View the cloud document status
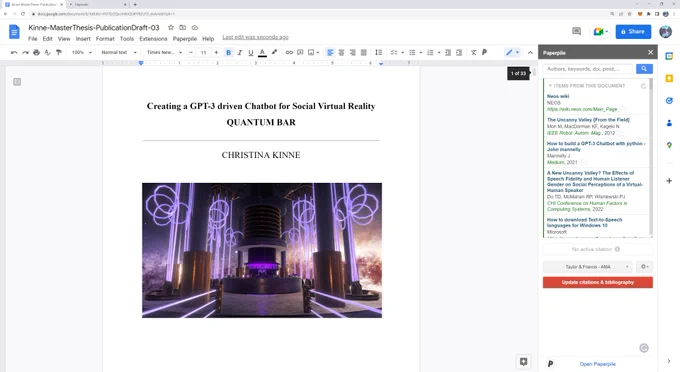This screenshot has width=680, height=372. pos(195,27)
